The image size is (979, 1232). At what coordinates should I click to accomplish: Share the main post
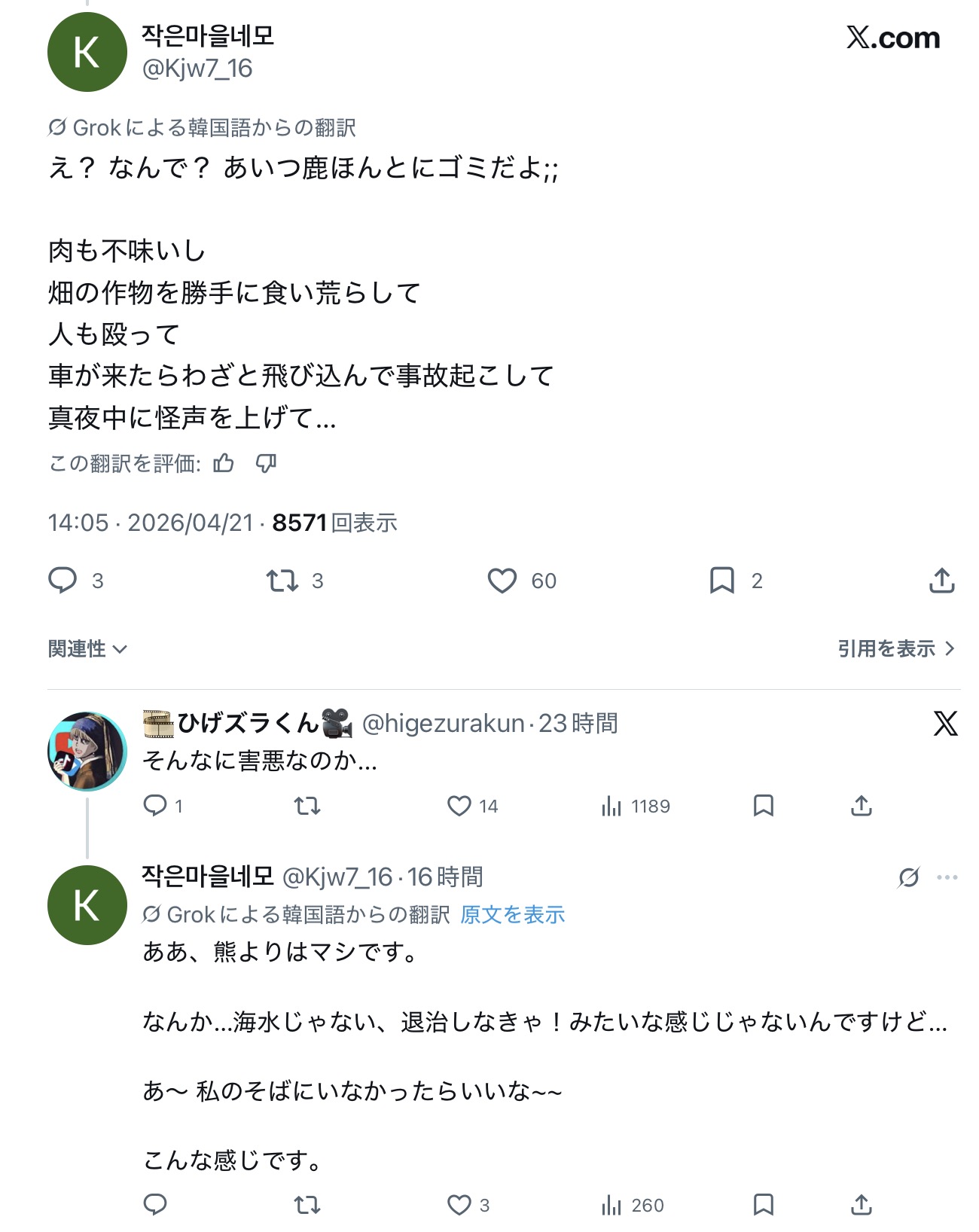tap(941, 581)
